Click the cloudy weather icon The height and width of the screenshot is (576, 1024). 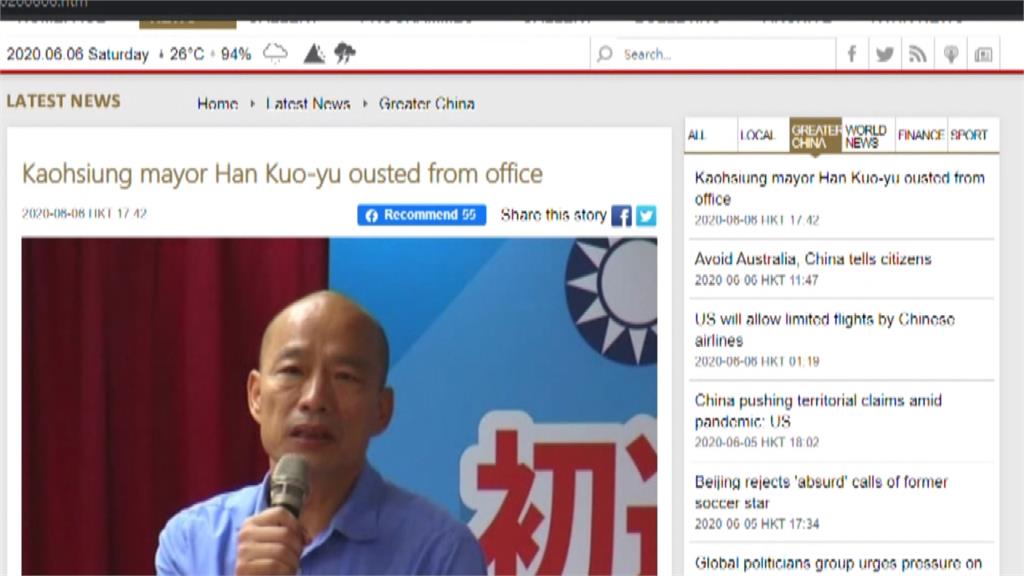(275, 53)
